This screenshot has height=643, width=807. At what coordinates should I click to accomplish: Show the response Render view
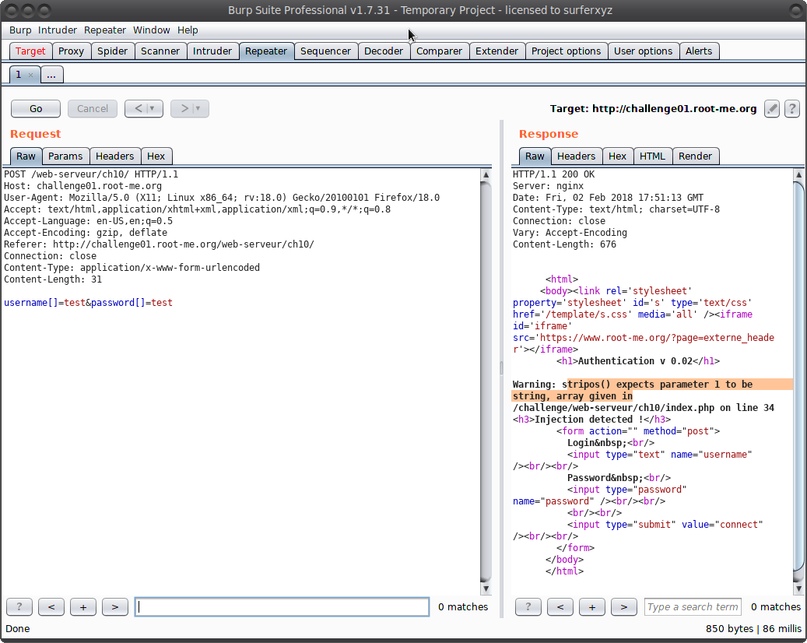(695, 156)
